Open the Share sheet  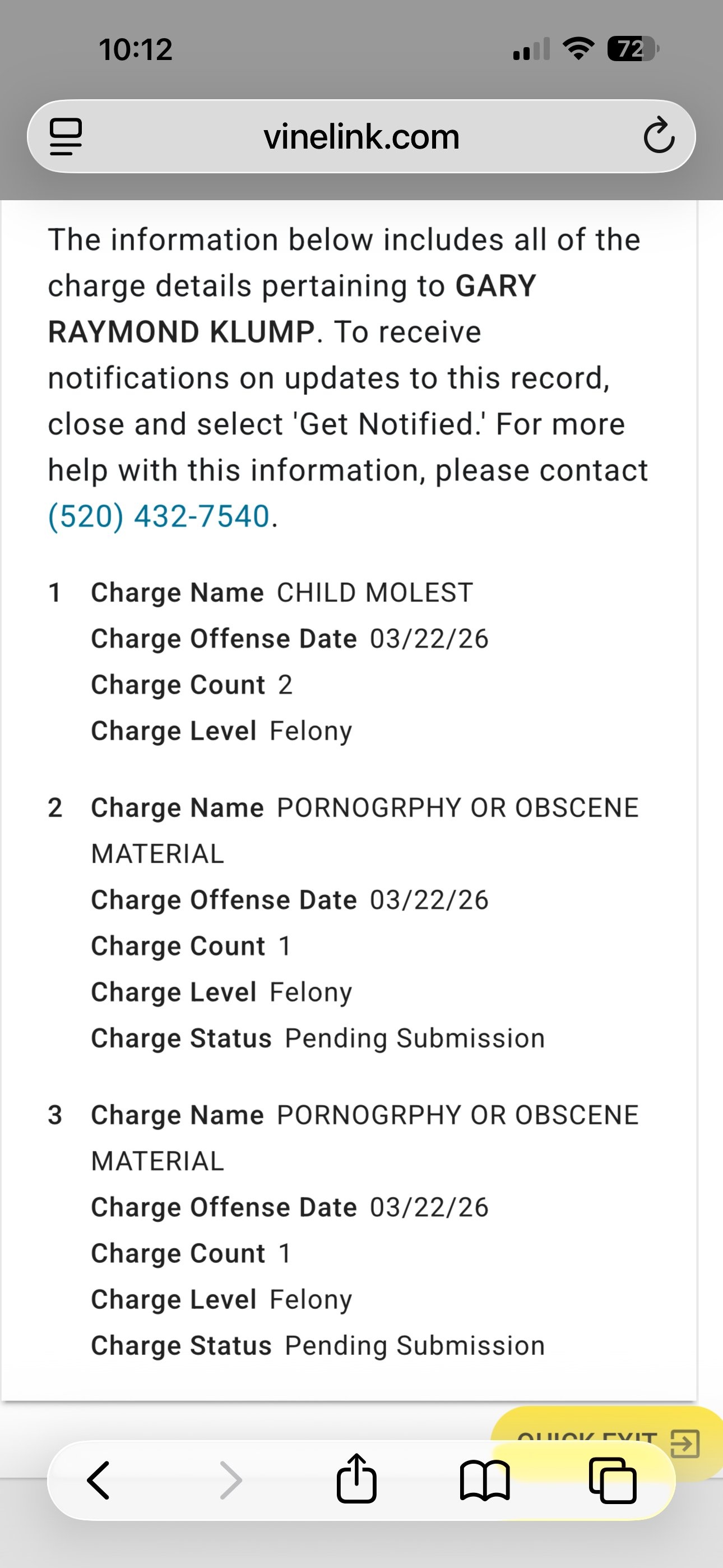pos(356,1480)
